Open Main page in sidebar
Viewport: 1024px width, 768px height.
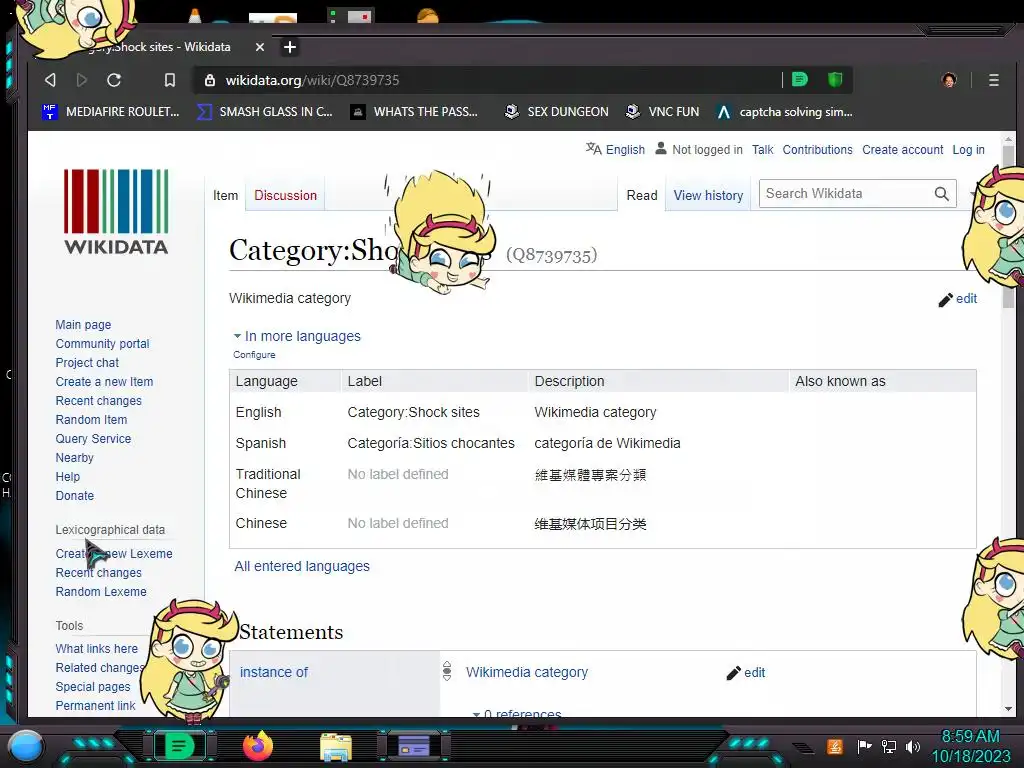click(x=83, y=325)
